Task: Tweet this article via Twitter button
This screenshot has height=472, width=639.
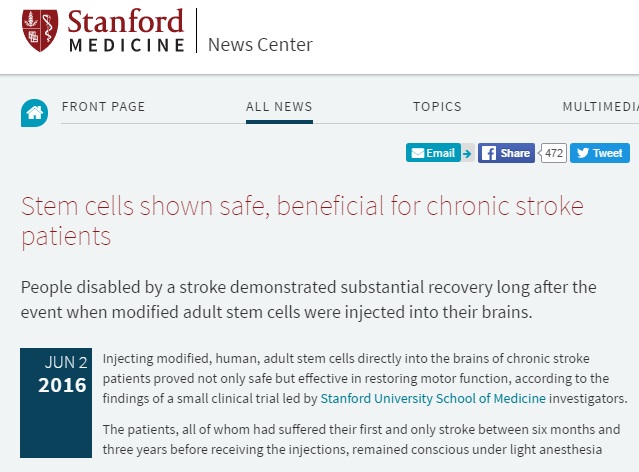Action: click(x=601, y=153)
